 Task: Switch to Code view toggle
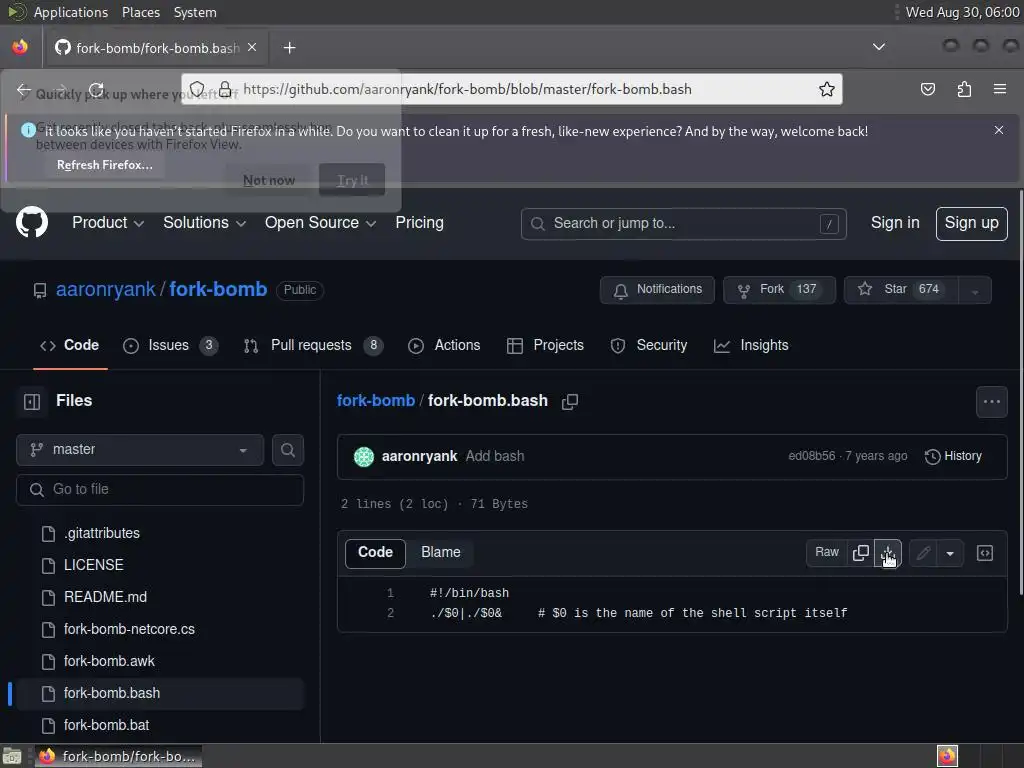pos(376,553)
